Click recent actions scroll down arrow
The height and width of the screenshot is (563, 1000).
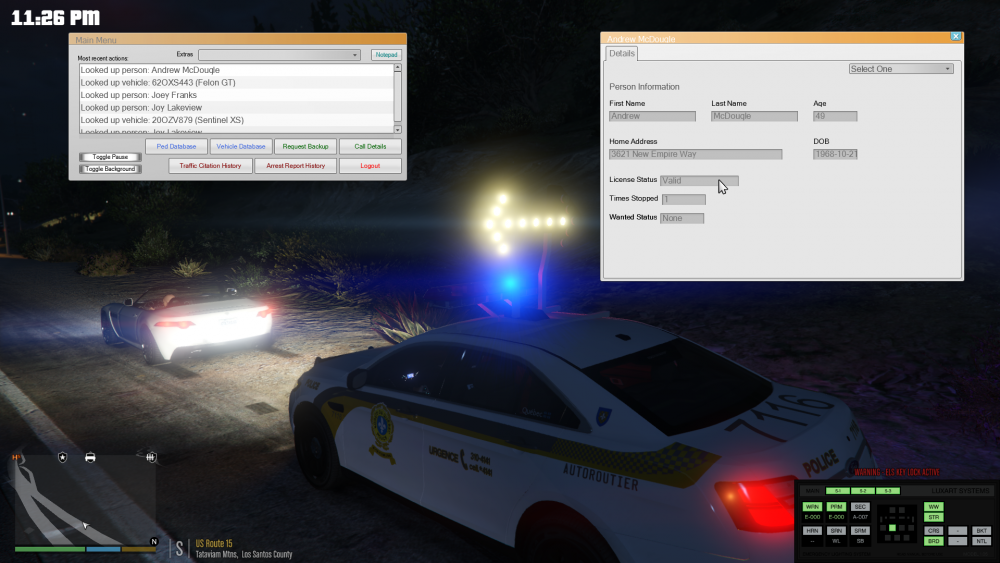click(397, 129)
